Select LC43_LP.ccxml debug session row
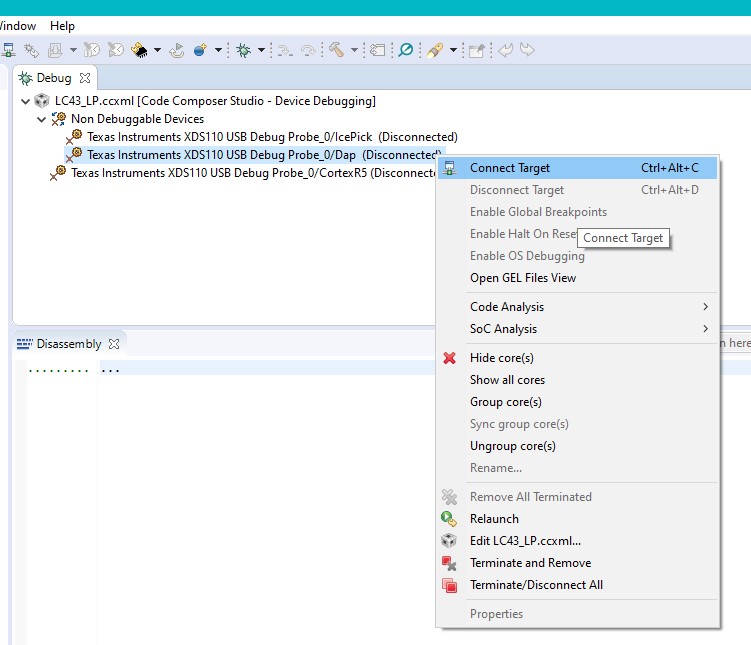The image size is (751, 645). 215,101
